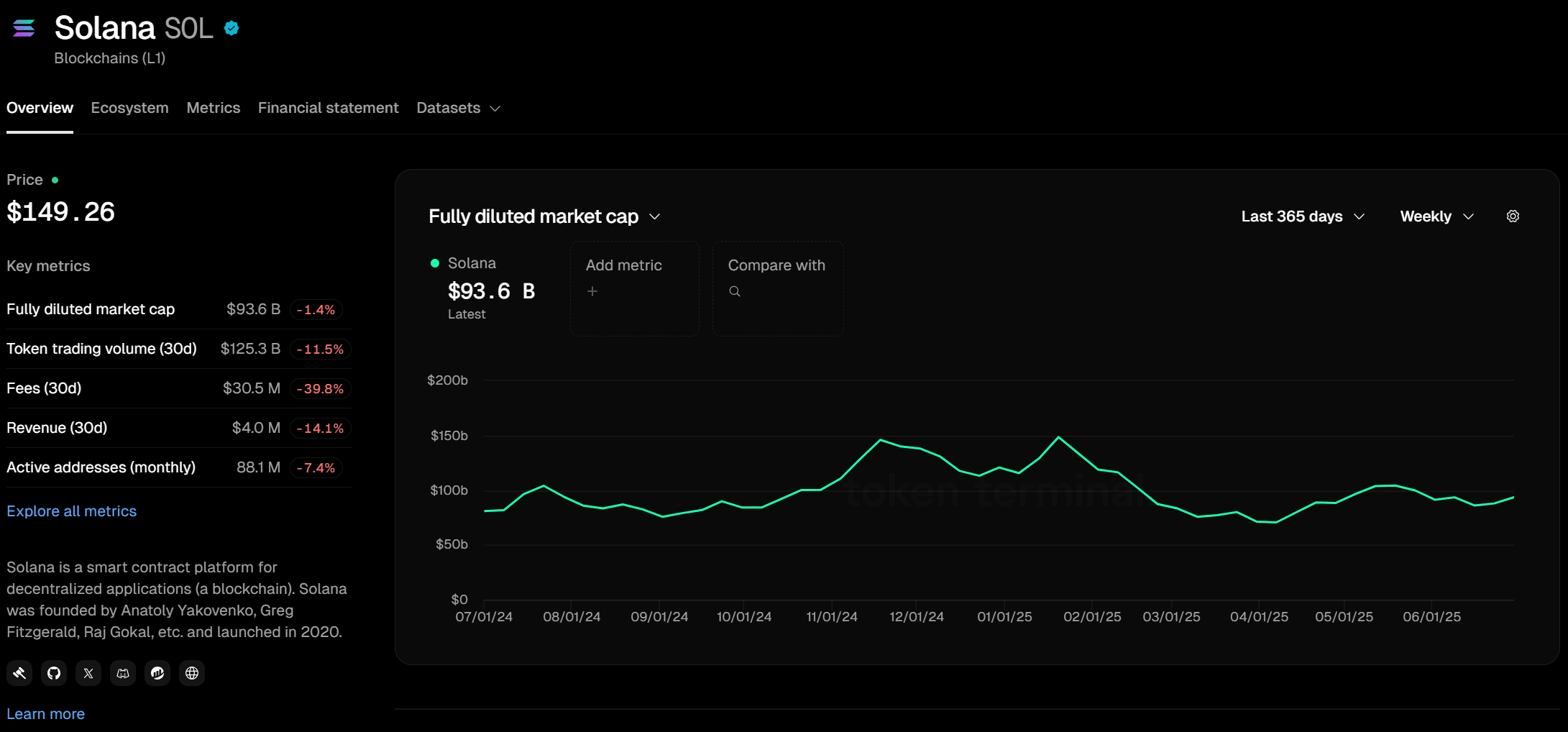Click the $4.0 M revenue value
The height and width of the screenshot is (732, 1568).
point(256,428)
